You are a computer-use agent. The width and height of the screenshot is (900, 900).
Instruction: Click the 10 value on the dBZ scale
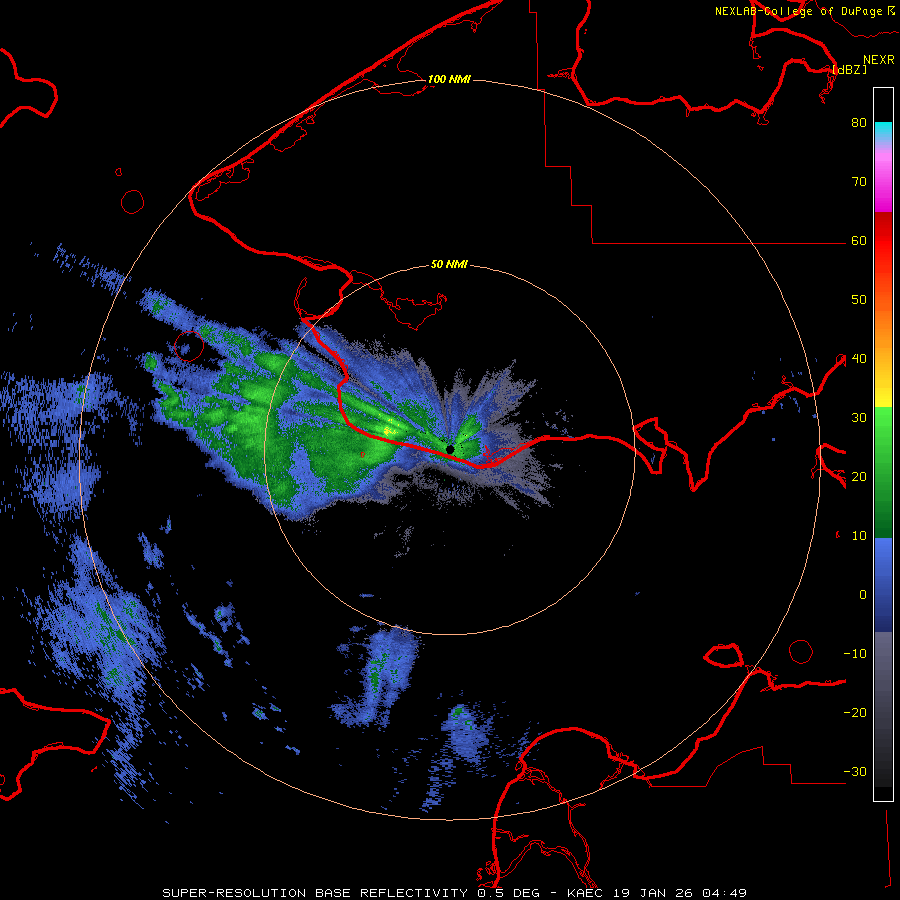(x=859, y=536)
